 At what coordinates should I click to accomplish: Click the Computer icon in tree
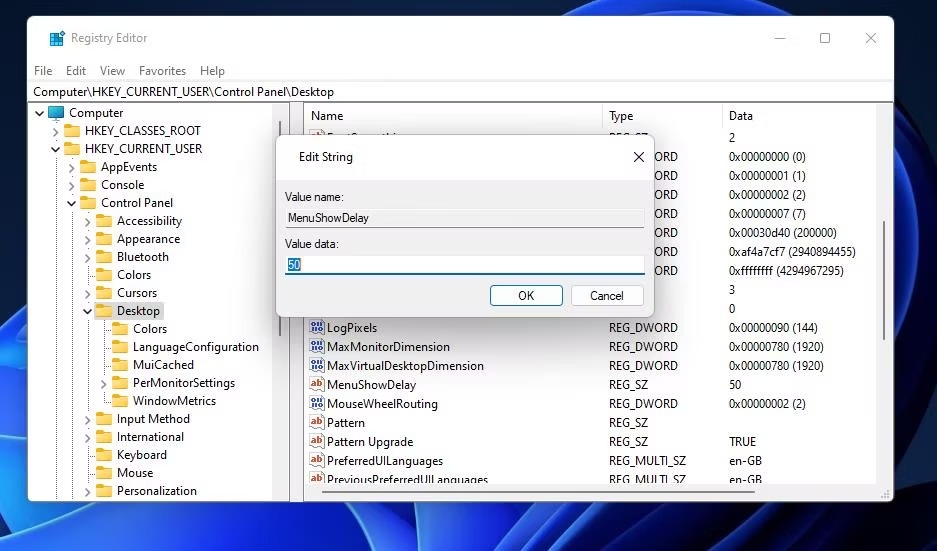[56, 112]
